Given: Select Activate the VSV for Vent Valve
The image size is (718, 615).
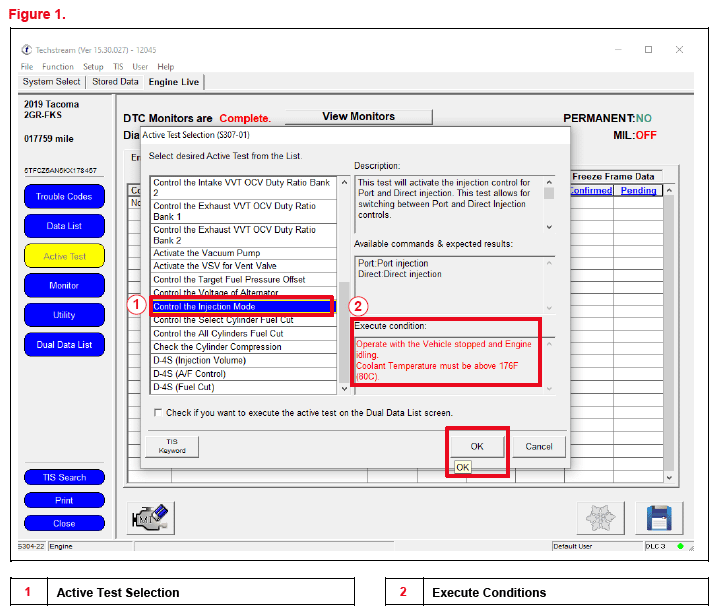Looking at the screenshot, I should click(x=244, y=266).
